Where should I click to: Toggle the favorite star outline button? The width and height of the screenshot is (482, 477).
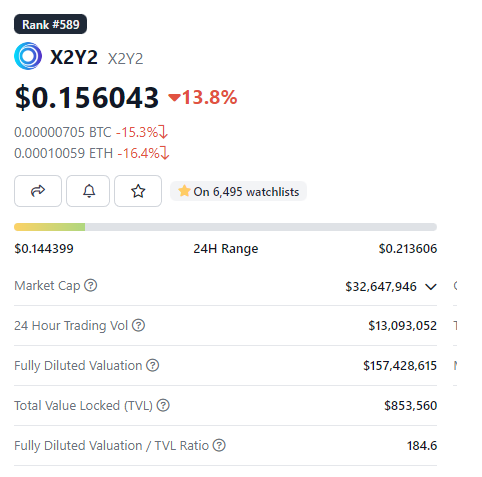click(x=138, y=191)
